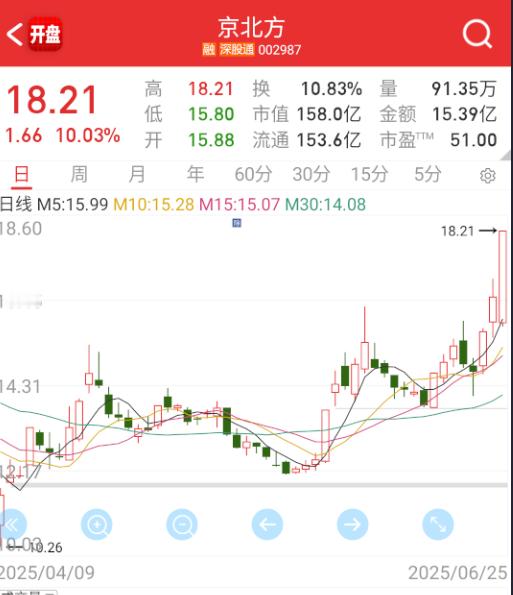
Task: Tap the start date 2025/04/09
Action: [x=47, y=573]
